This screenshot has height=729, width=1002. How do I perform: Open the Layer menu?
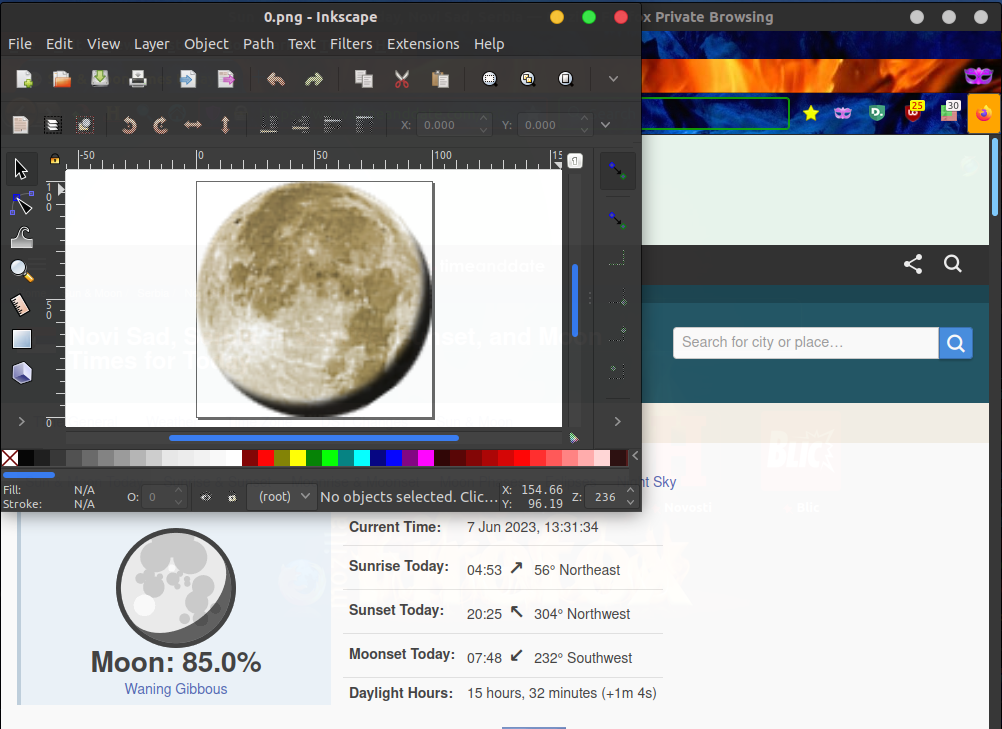[151, 44]
